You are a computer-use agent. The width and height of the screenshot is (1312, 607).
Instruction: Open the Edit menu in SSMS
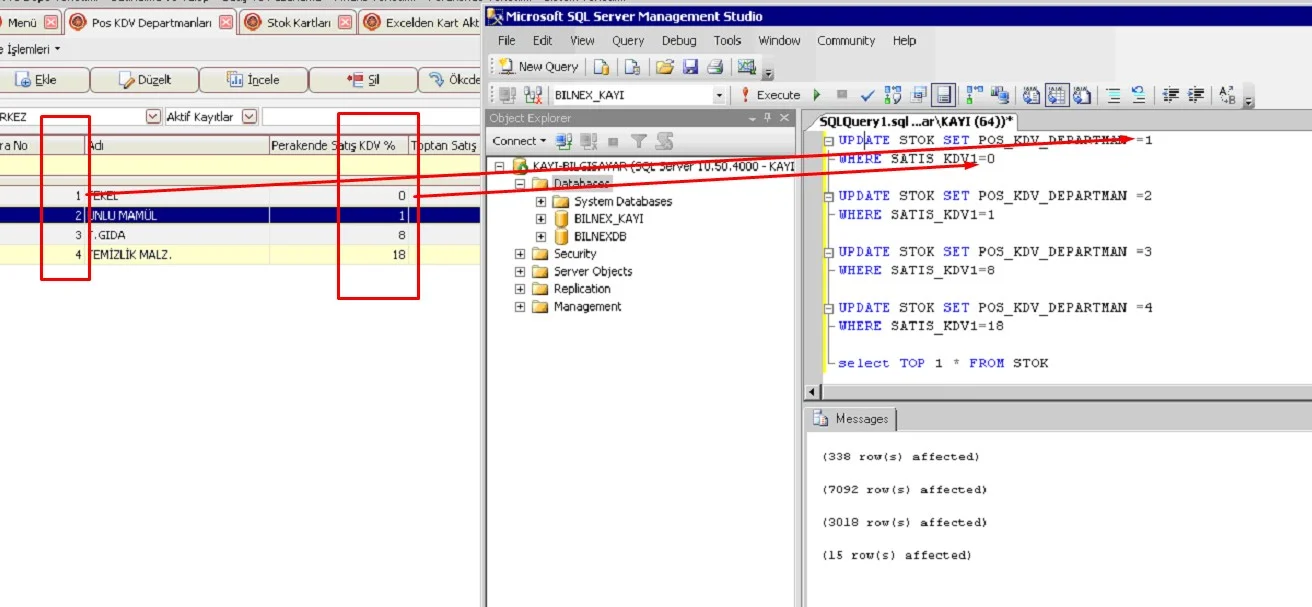coord(542,41)
